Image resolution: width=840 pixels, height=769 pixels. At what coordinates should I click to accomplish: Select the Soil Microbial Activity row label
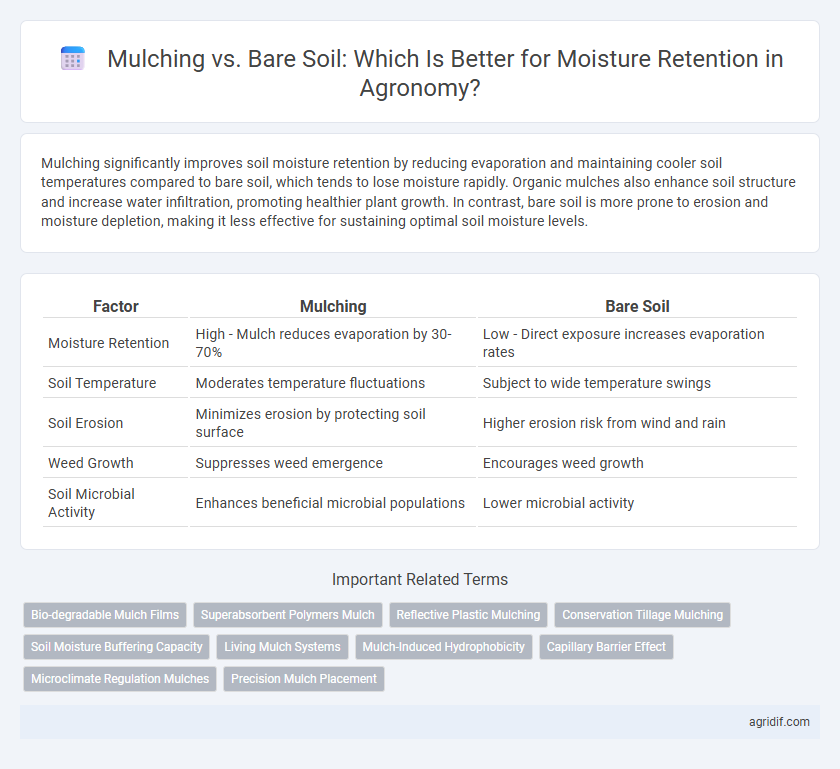pyautogui.click(x=92, y=503)
